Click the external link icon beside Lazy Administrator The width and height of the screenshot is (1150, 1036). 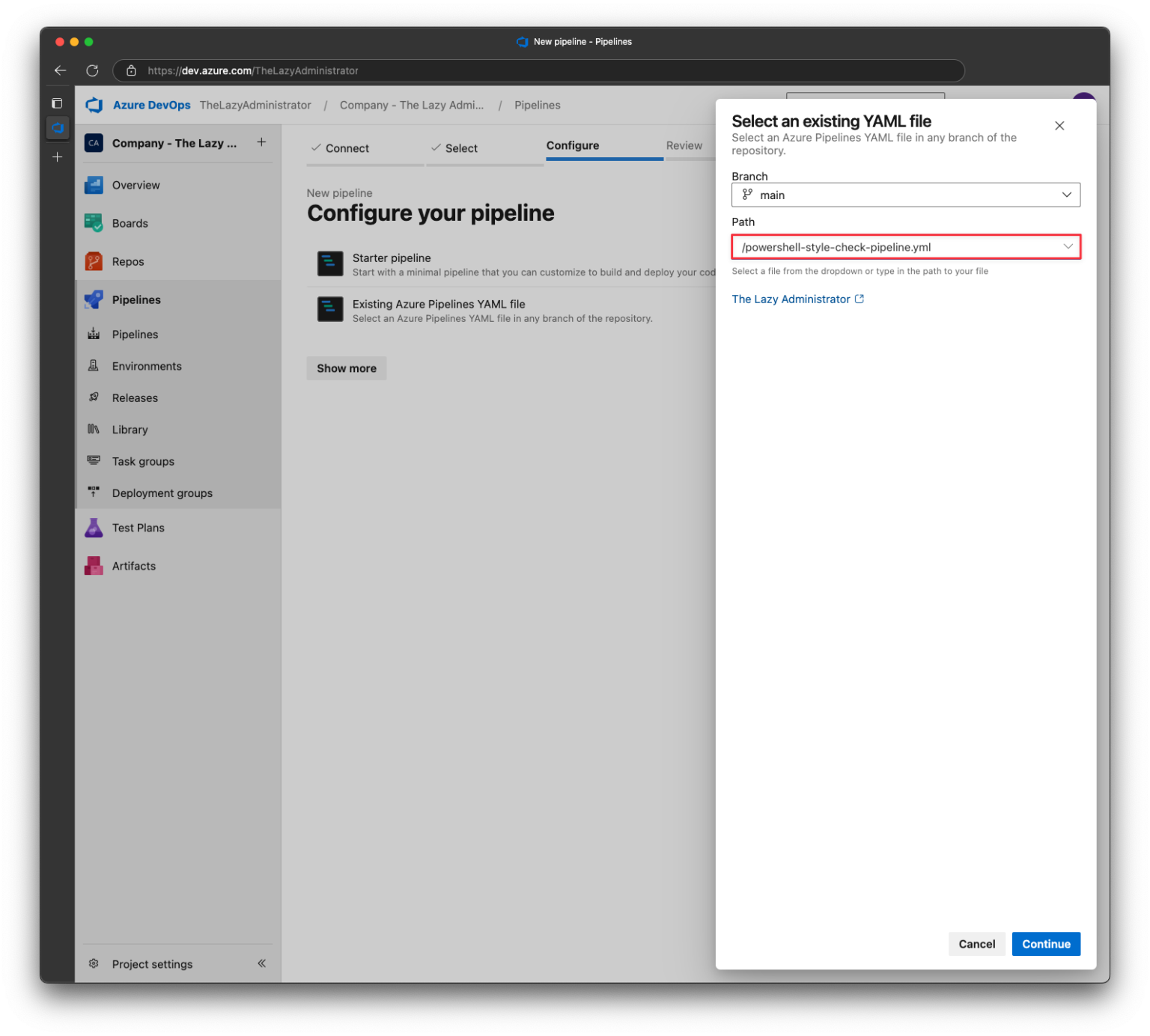pyautogui.click(x=860, y=299)
